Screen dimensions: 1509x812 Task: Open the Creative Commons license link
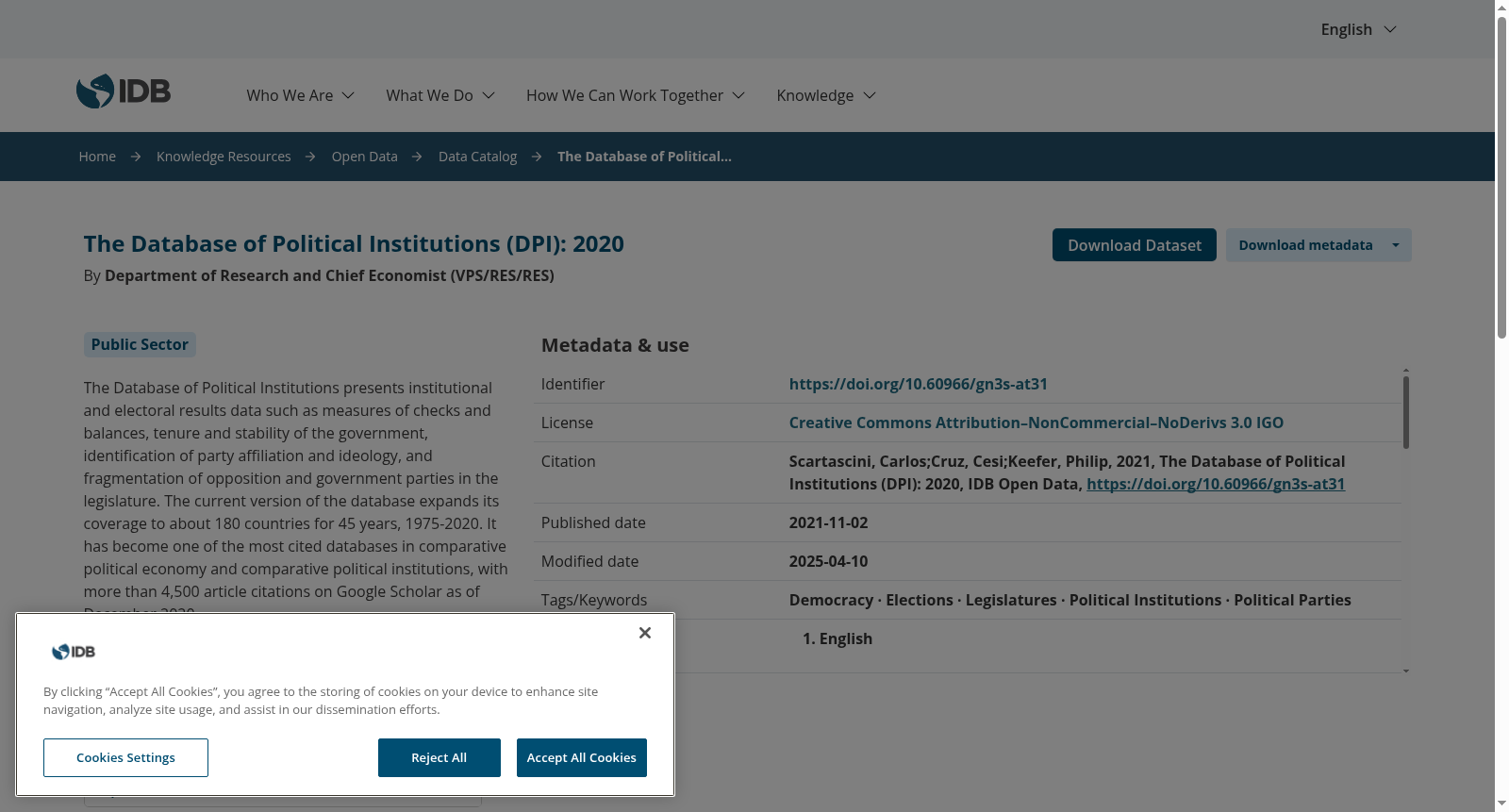point(1036,423)
